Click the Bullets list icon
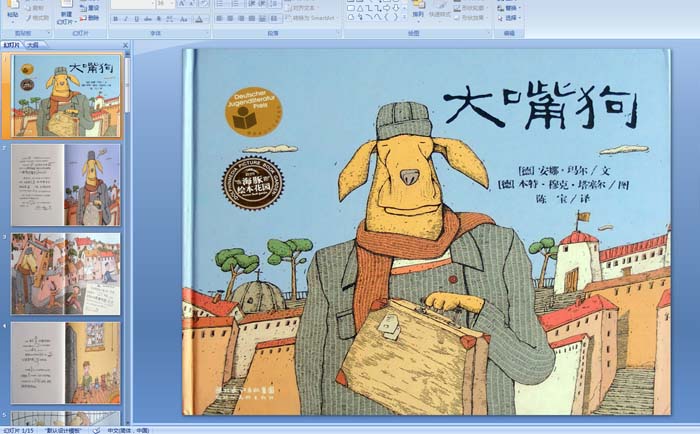Screen dimensions: 700x434 click(x=220, y=4)
